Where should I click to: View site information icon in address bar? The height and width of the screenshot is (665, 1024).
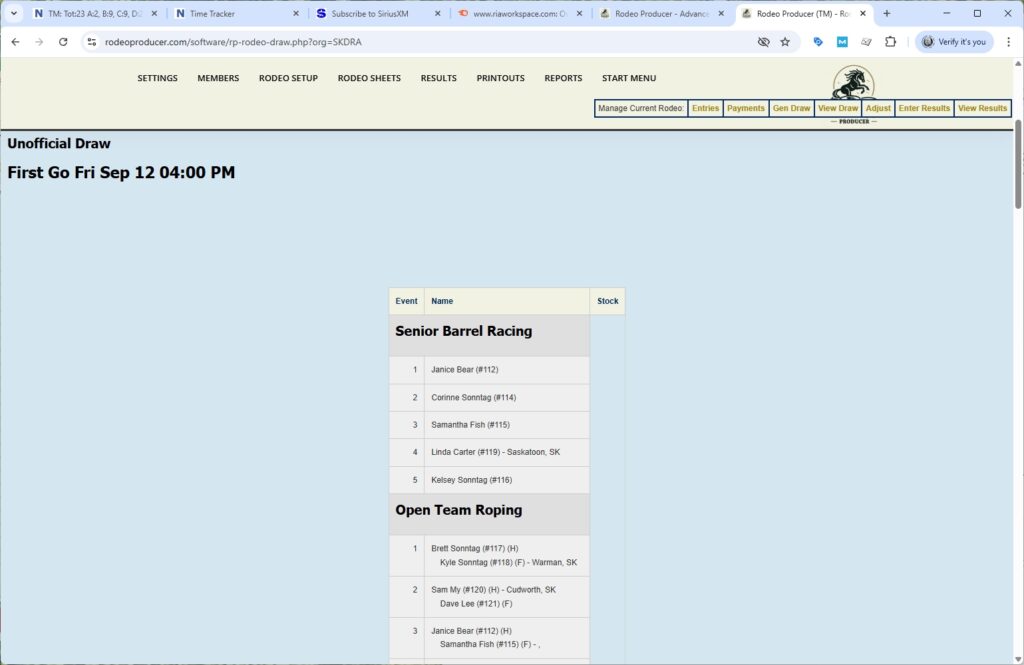[x=91, y=42]
